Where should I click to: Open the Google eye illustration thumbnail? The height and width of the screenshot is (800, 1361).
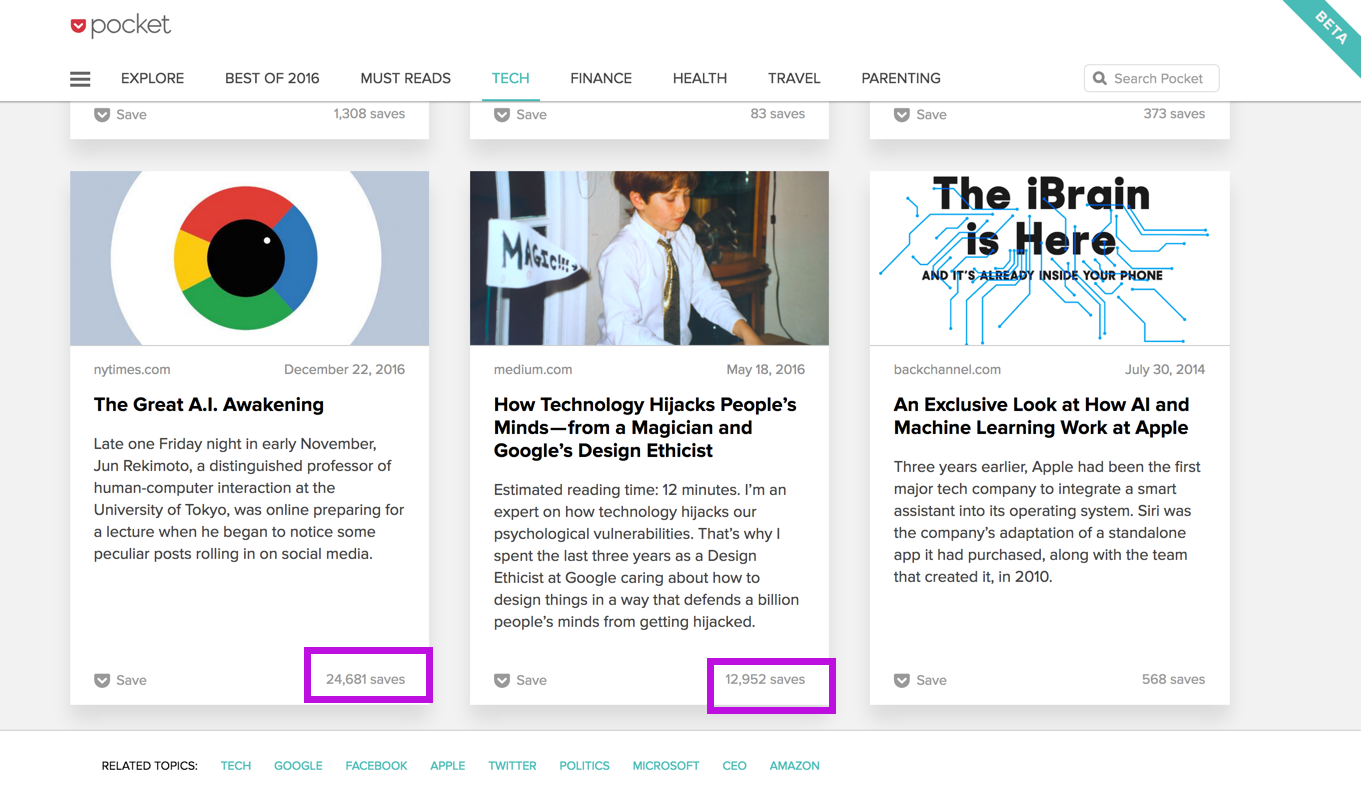pyautogui.click(x=250, y=258)
